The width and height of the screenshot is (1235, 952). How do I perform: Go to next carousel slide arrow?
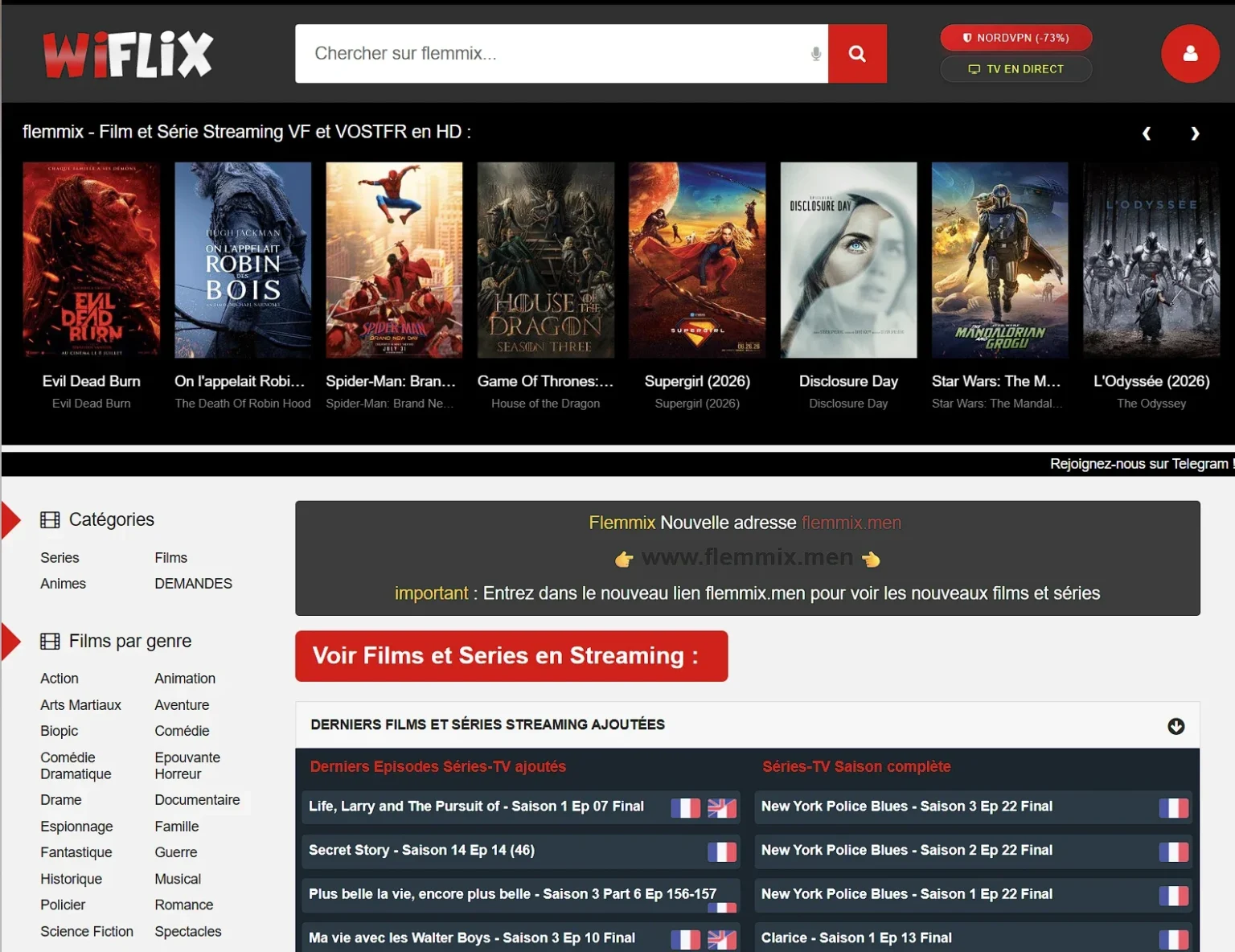click(1195, 133)
